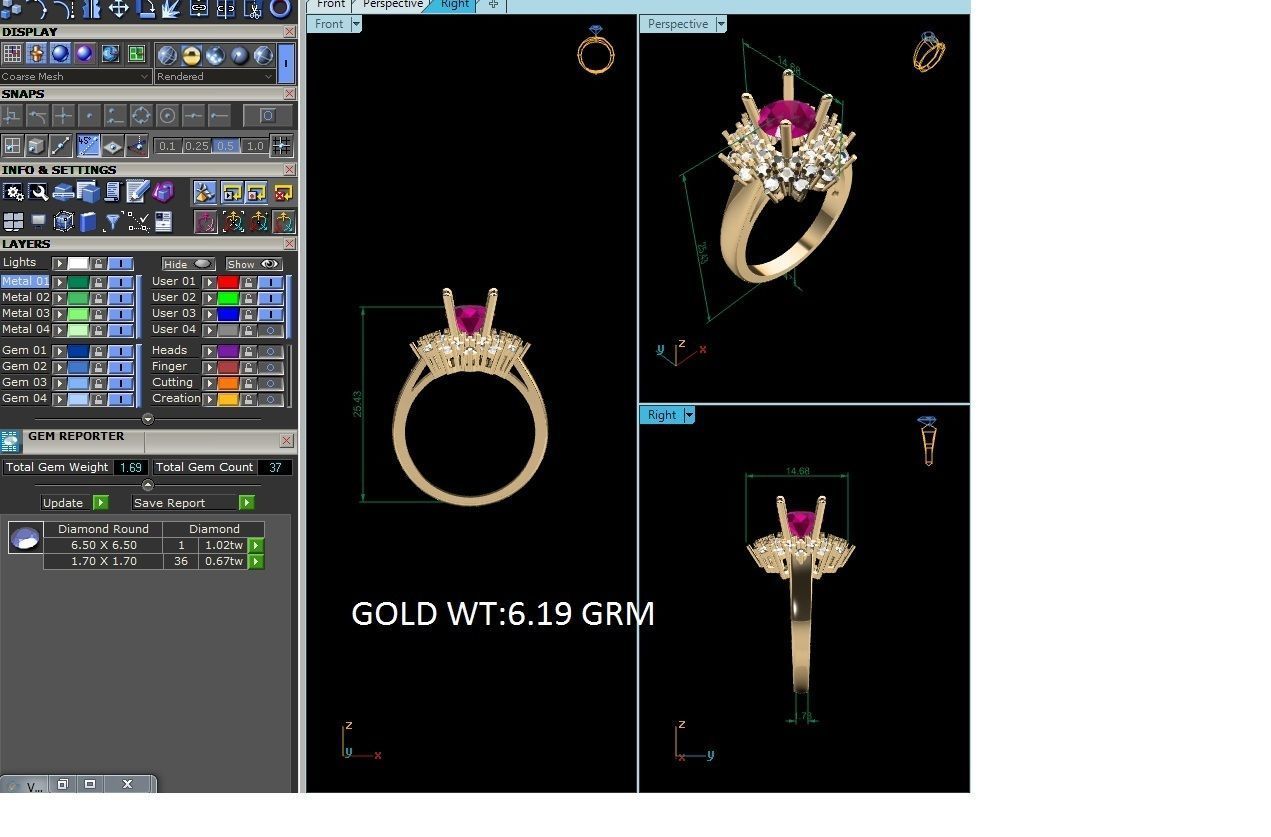Toggle lock on User 01 layer
The image size is (1271, 837).
tap(249, 282)
